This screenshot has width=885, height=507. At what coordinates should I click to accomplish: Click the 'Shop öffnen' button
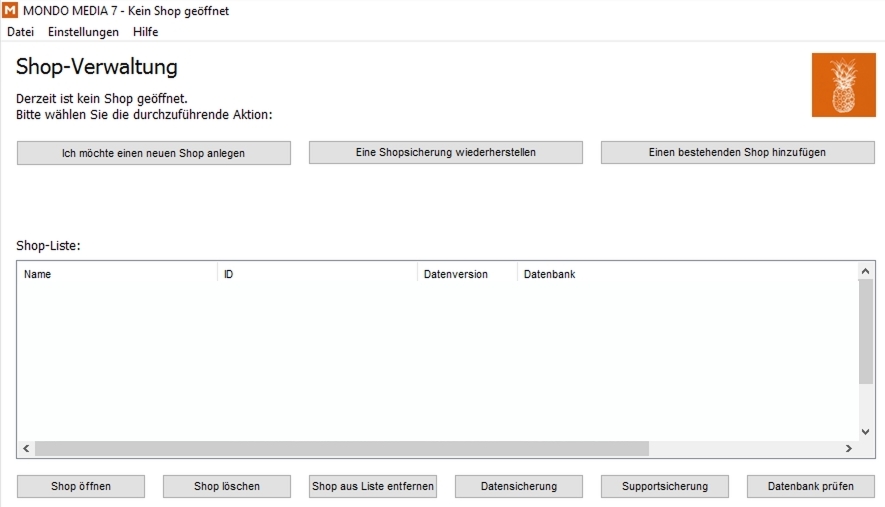tap(81, 486)
